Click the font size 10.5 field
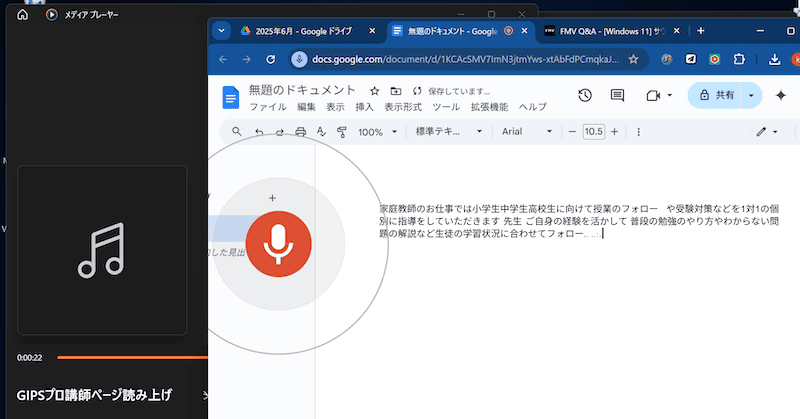This screenshot has width=800, height=419. (593, 132)
